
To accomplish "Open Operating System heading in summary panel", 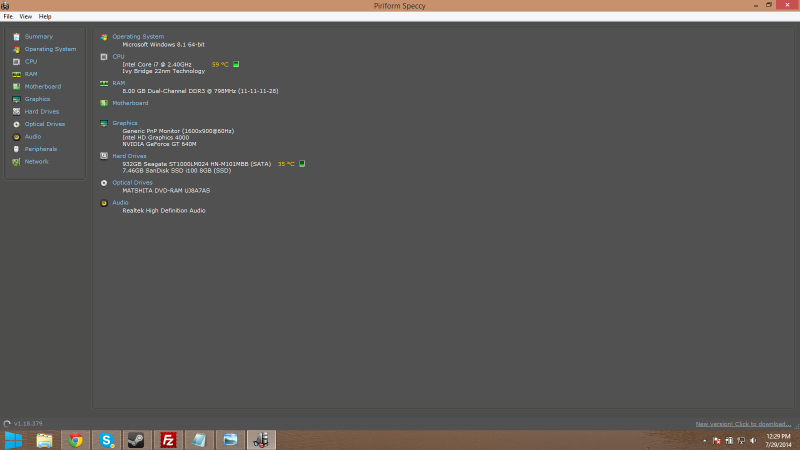I will (x=138, y=37).
